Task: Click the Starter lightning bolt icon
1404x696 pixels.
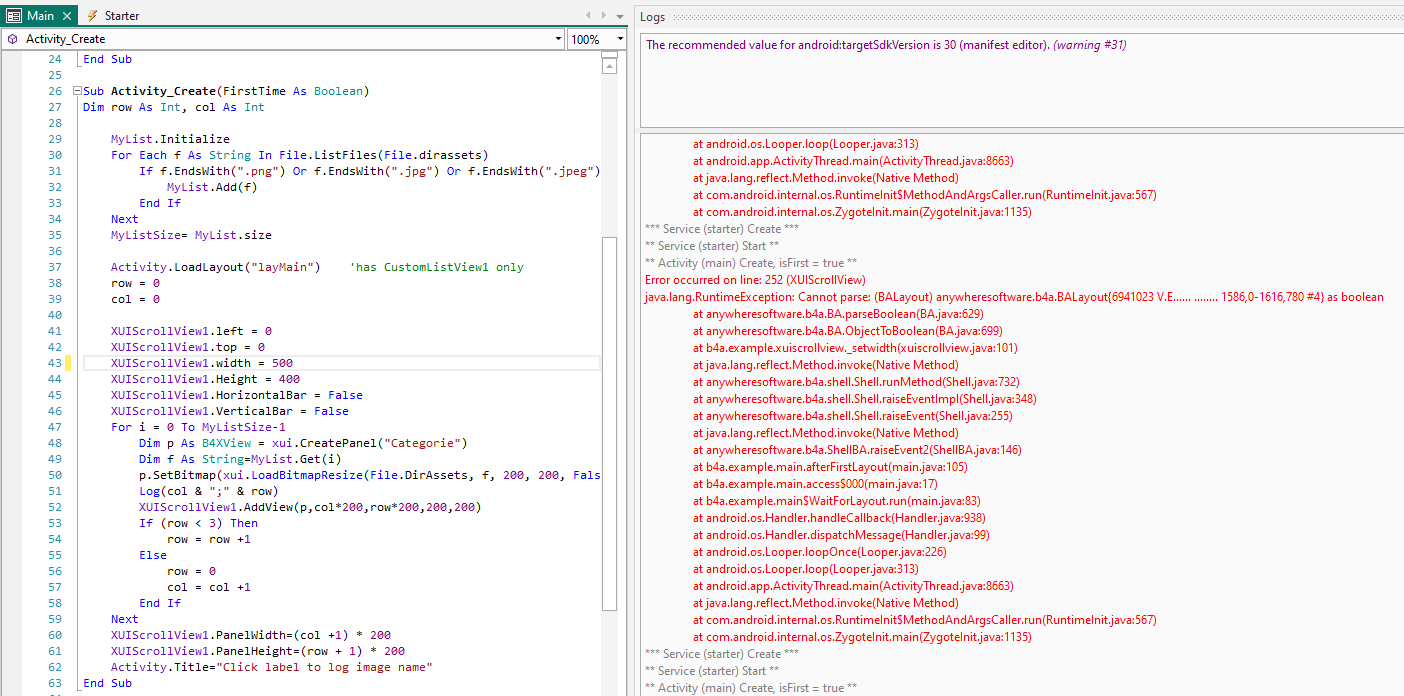Action: pyautogui.click(x=92, y=16)
